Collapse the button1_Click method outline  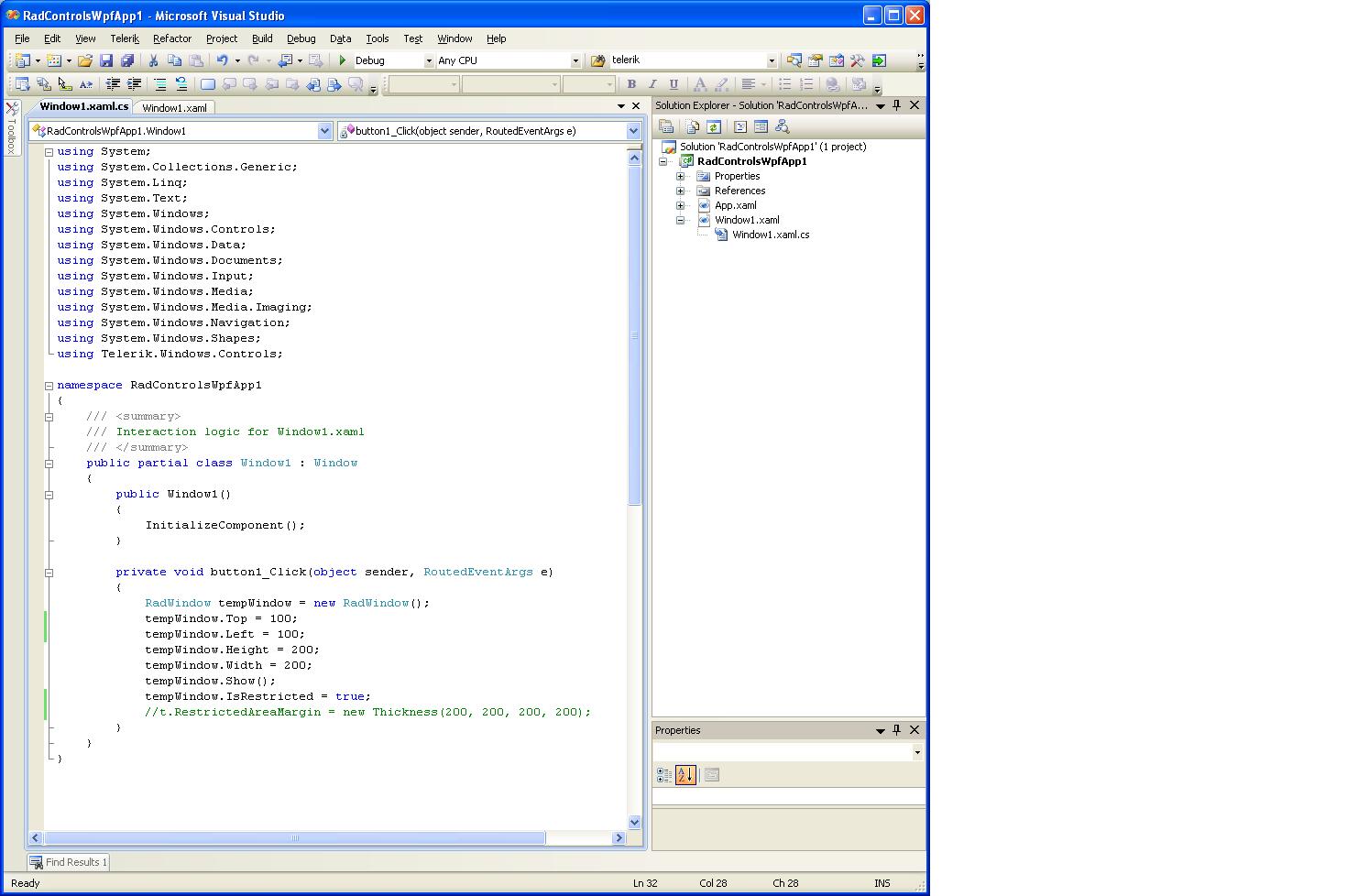point(49,573)
